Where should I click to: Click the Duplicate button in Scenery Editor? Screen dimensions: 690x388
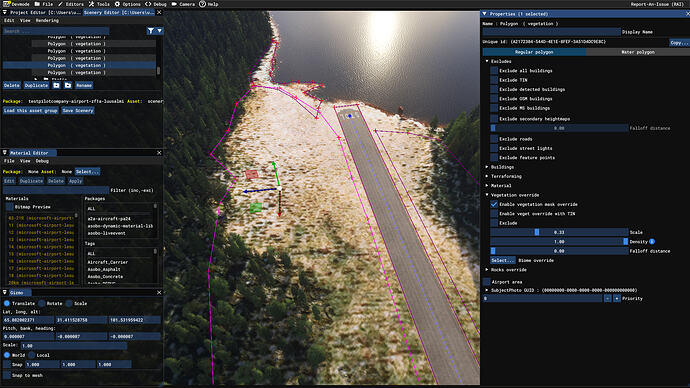point(36,85)
